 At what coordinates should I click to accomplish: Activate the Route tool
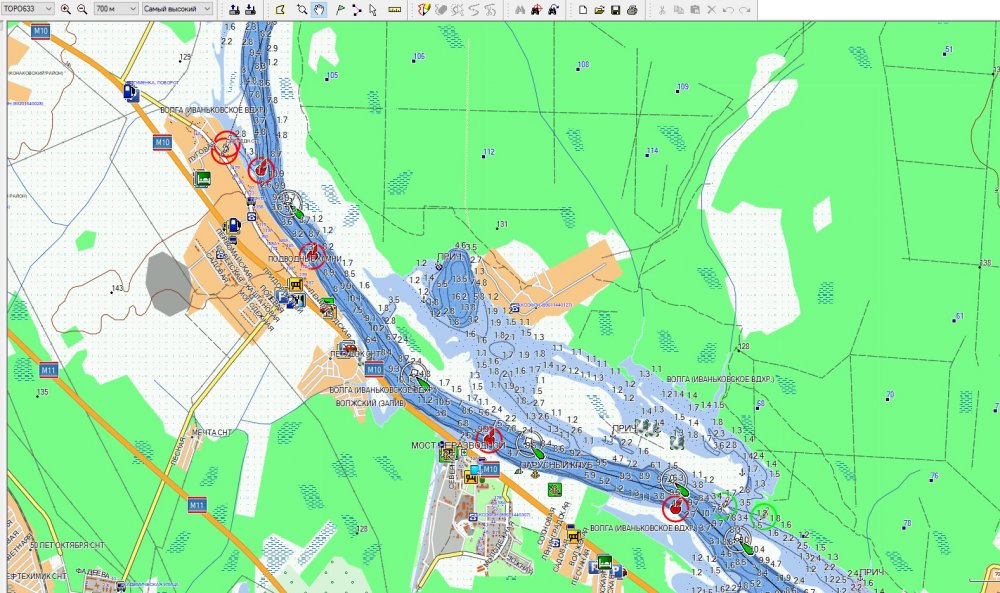(x=355, y=9)
